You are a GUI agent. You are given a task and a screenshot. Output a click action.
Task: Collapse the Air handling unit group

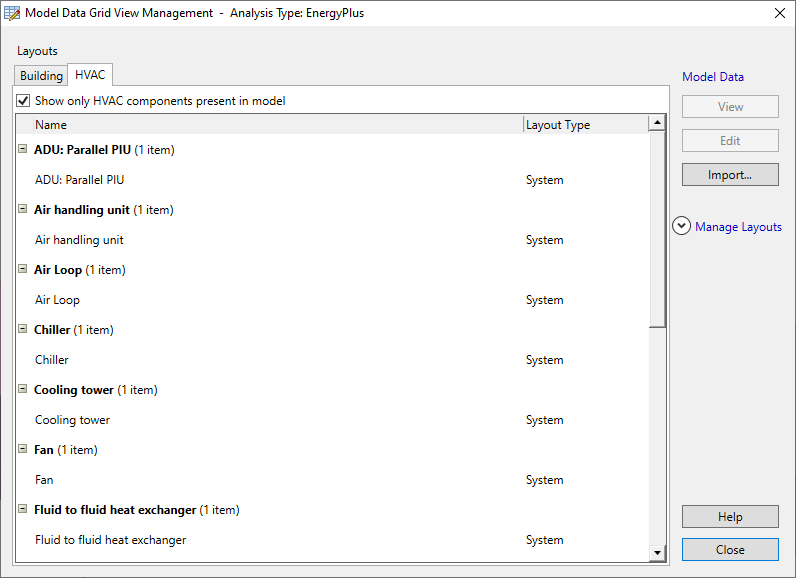tap(23, 210)
